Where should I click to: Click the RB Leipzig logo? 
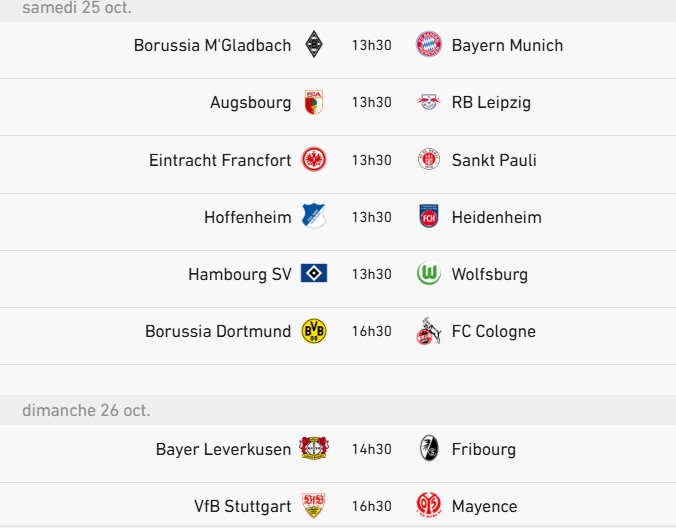click(429, 102)
